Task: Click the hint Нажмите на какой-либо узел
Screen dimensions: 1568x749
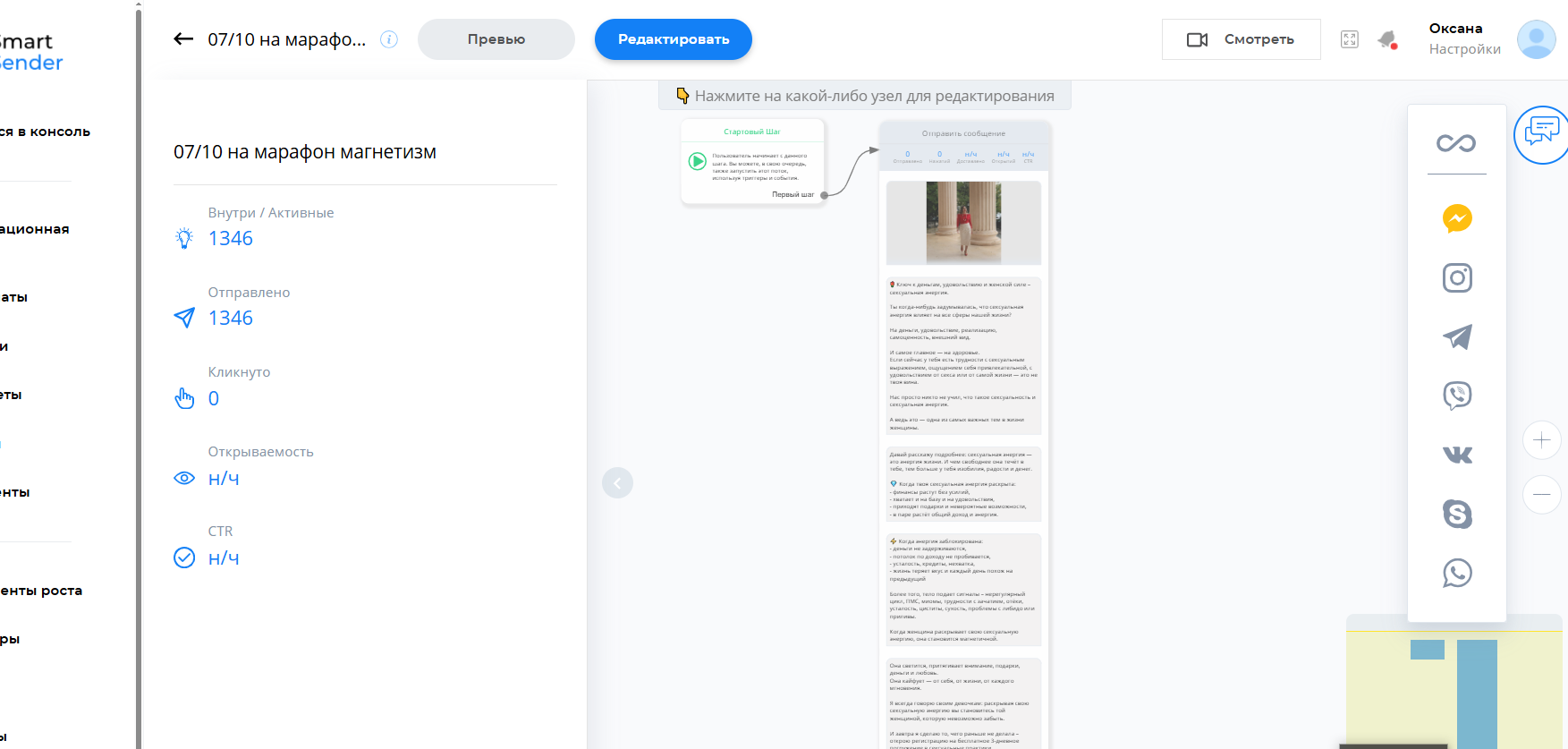Action: click(x=865, y=96)
